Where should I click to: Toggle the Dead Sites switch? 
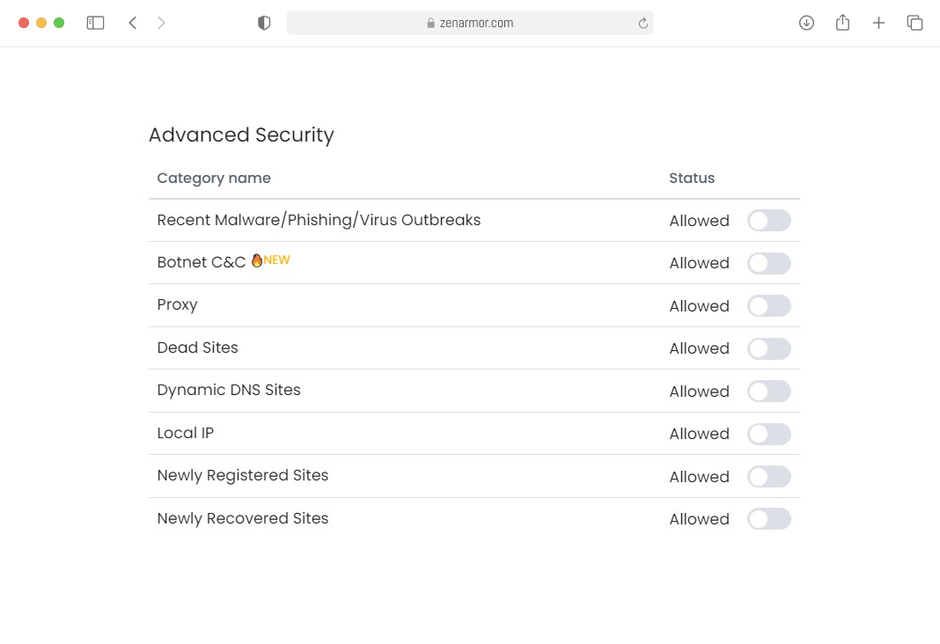769,348
